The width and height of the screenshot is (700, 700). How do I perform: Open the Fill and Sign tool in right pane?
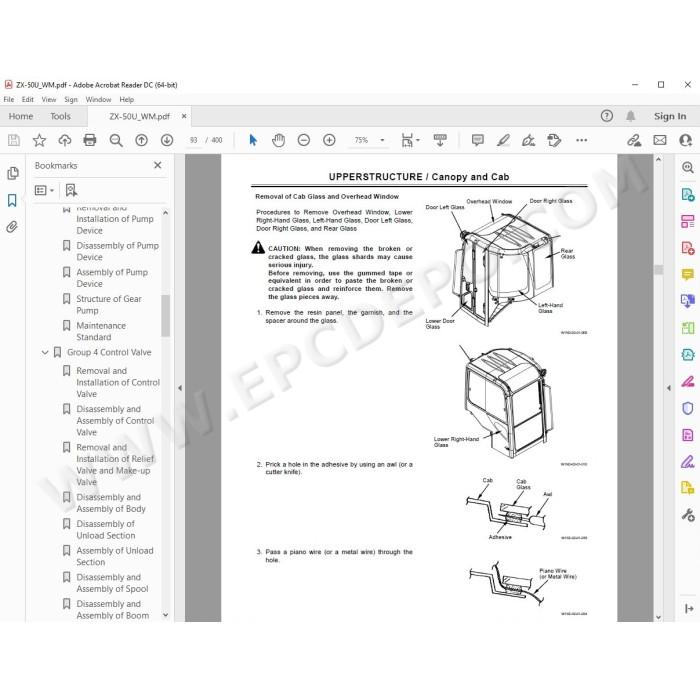(x=688, y=381)
